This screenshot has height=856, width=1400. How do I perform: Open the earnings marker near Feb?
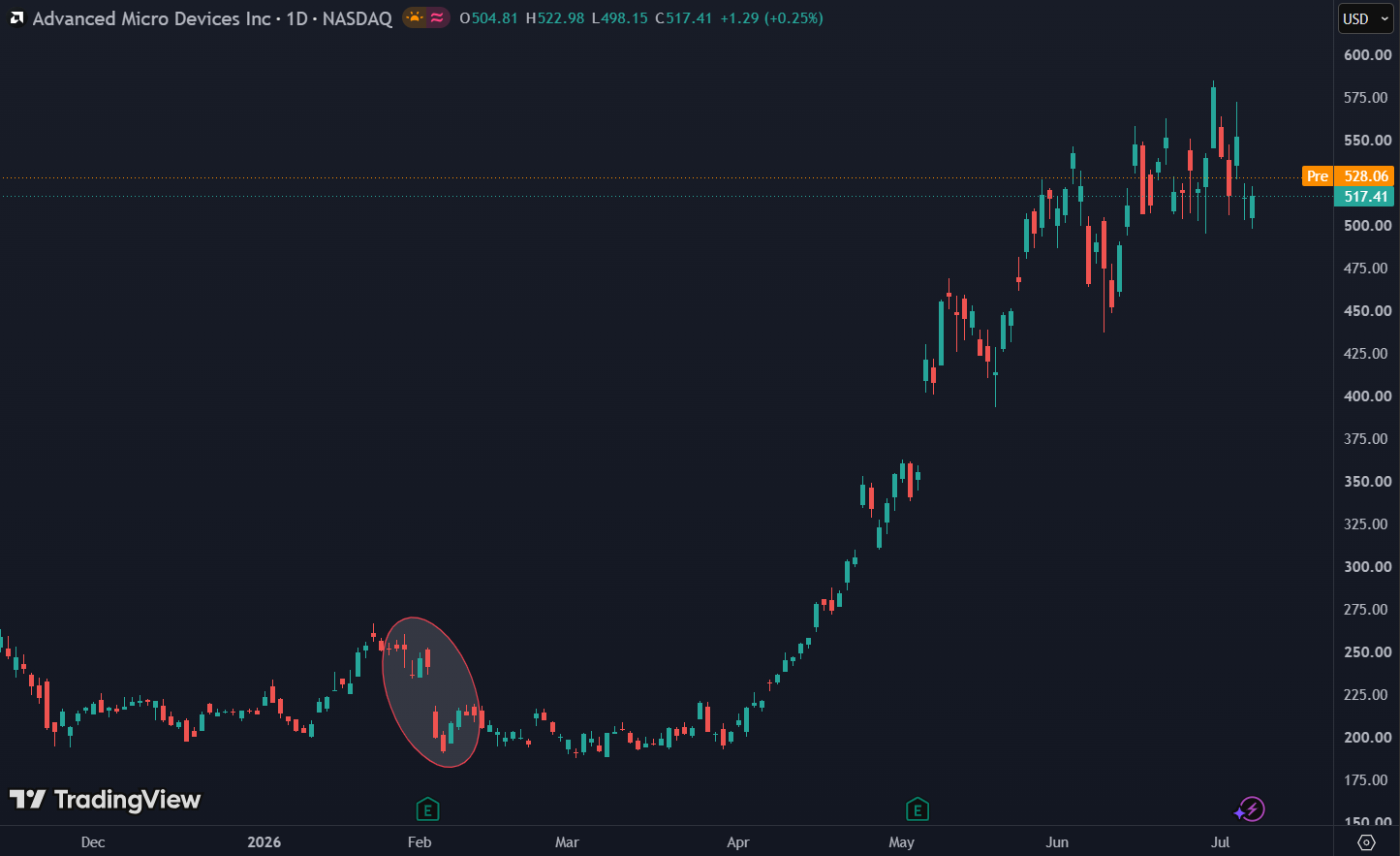click(x=427, y=808)
